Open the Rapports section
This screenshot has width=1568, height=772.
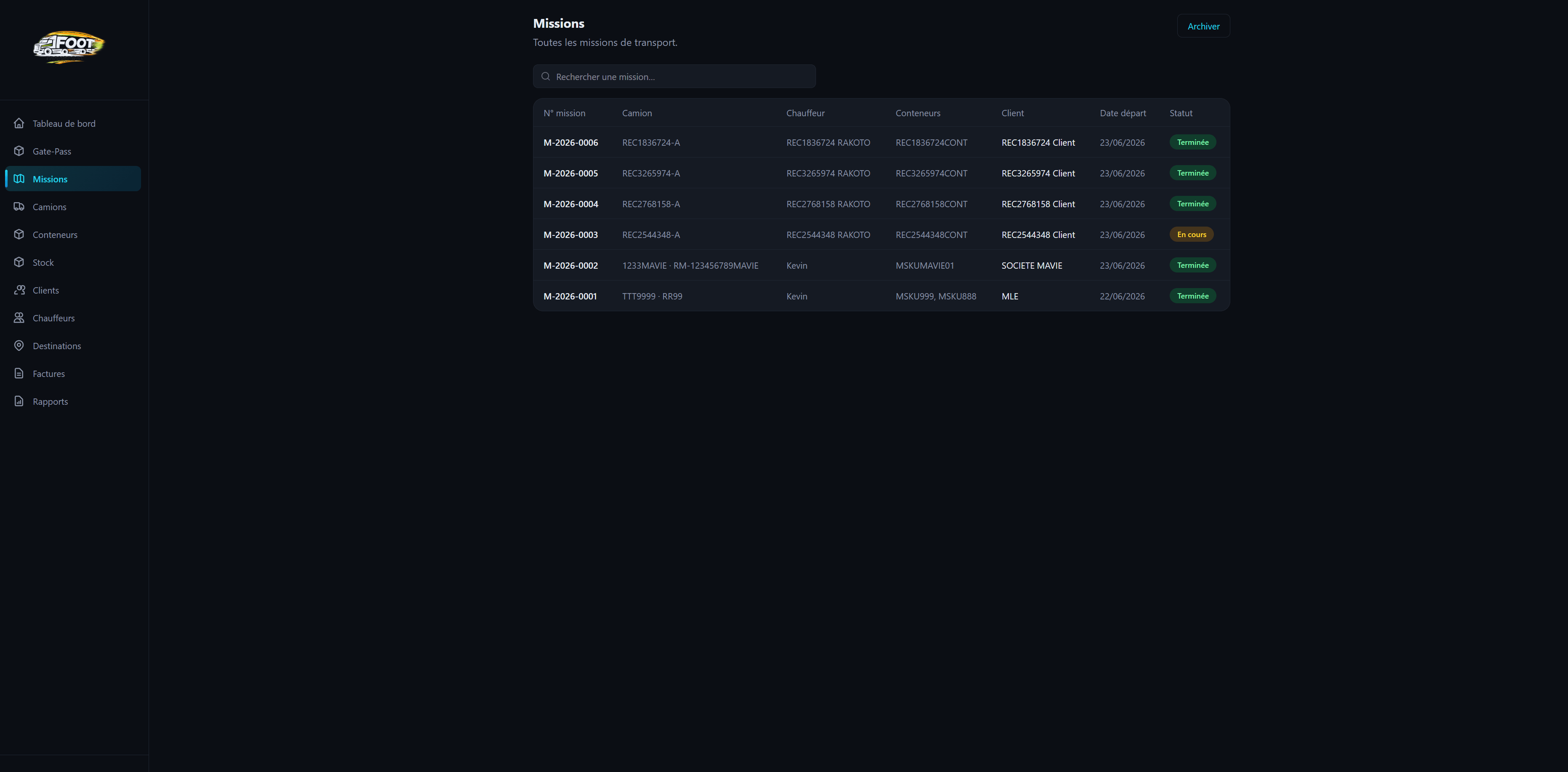click(73, 401)
